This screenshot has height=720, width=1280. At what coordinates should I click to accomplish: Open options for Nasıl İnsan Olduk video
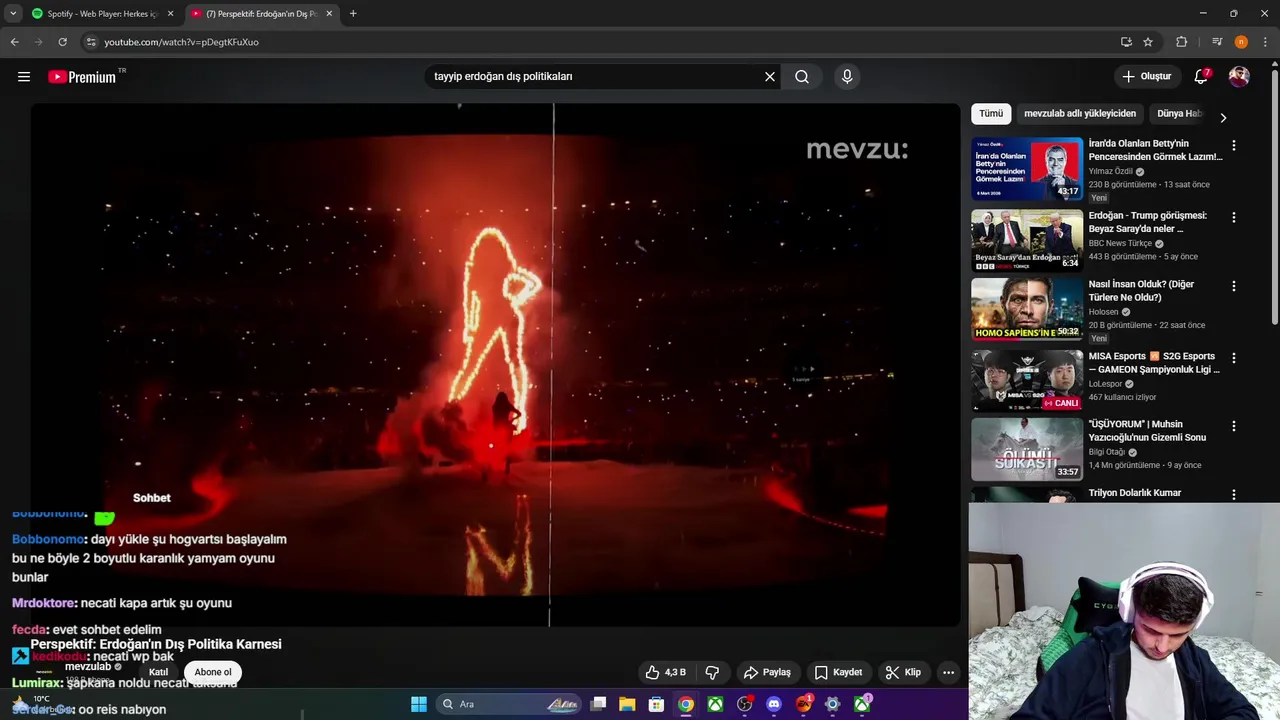tap(1233, 286)
